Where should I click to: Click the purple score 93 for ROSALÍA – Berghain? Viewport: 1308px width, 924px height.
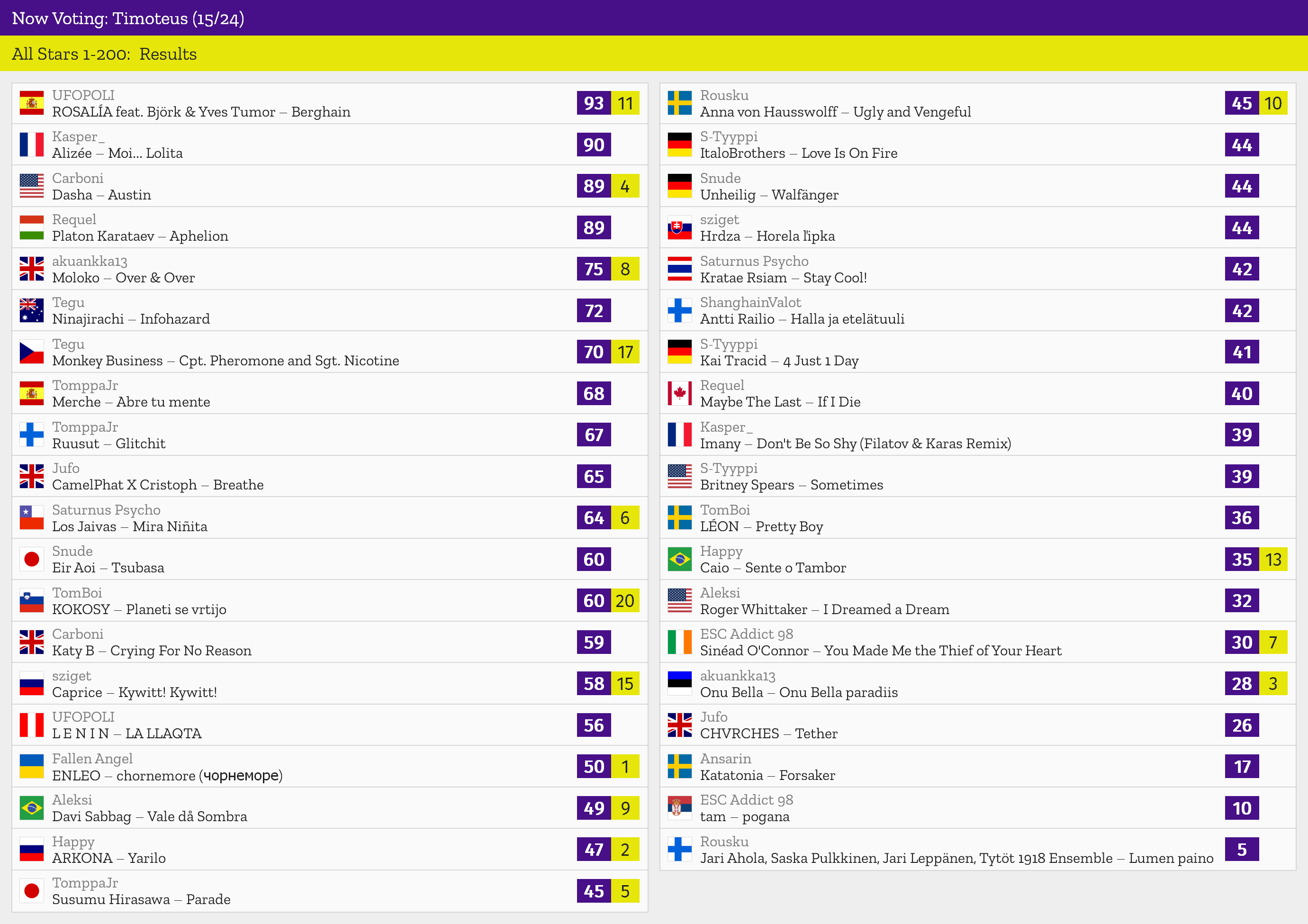(x=594, y=103)
